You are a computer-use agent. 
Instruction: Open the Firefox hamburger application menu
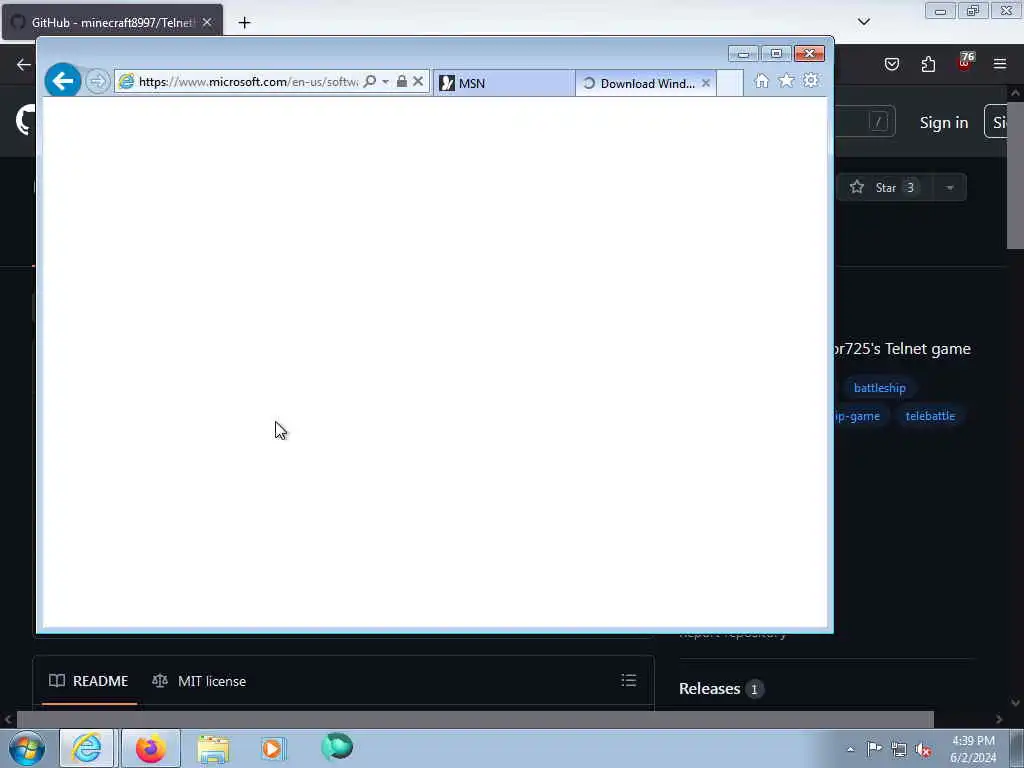coord(1000,64)
